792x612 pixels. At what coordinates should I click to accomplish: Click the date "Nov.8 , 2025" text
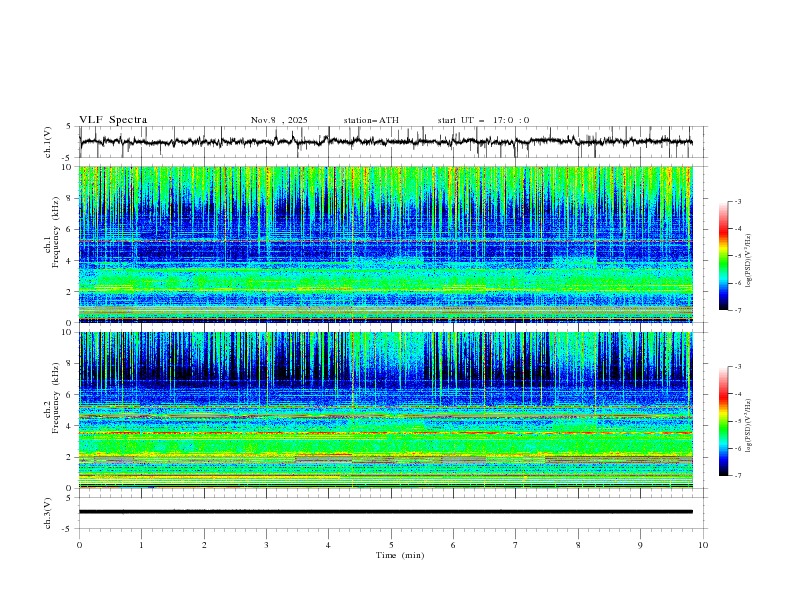click(x=279, y=120)
